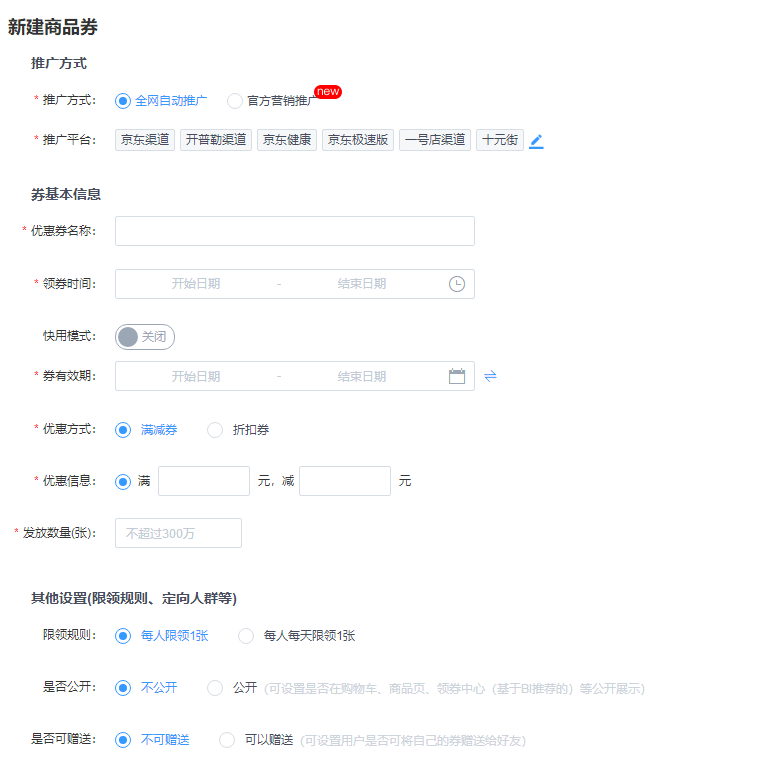The width and height of the screenshot is (784, 767).
Task: Toggle the 快用模式 switch
Action: click(x=145, y=337)
